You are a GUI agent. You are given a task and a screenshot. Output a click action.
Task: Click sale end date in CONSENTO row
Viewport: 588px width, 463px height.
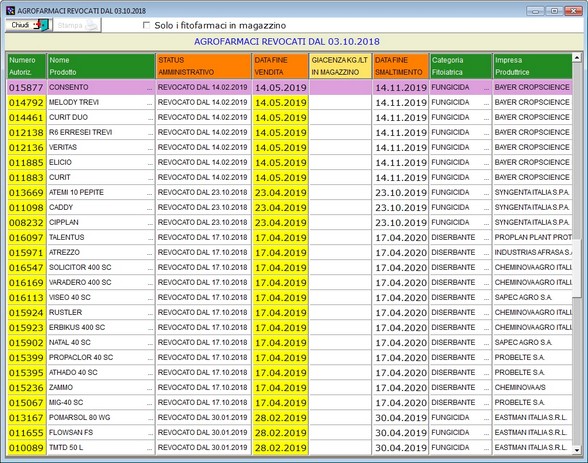tap(280, 87)
